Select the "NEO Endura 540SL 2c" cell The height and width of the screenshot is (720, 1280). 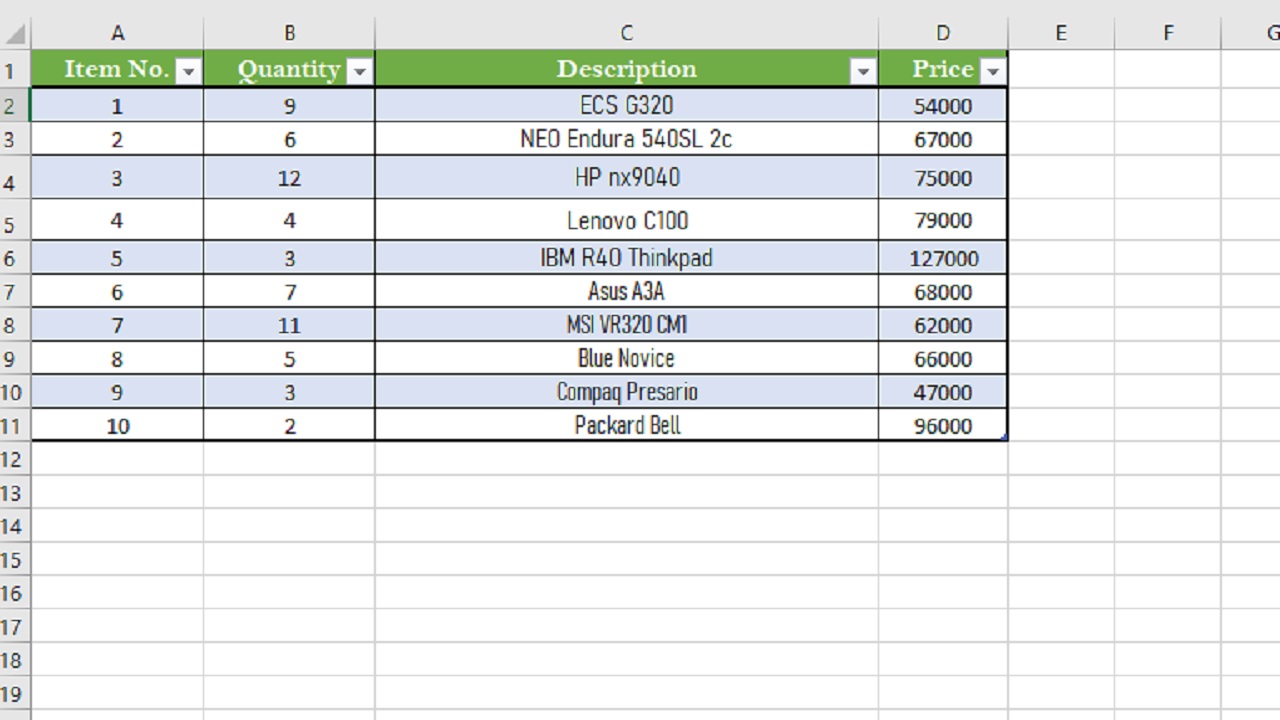[x=627, y=139]
